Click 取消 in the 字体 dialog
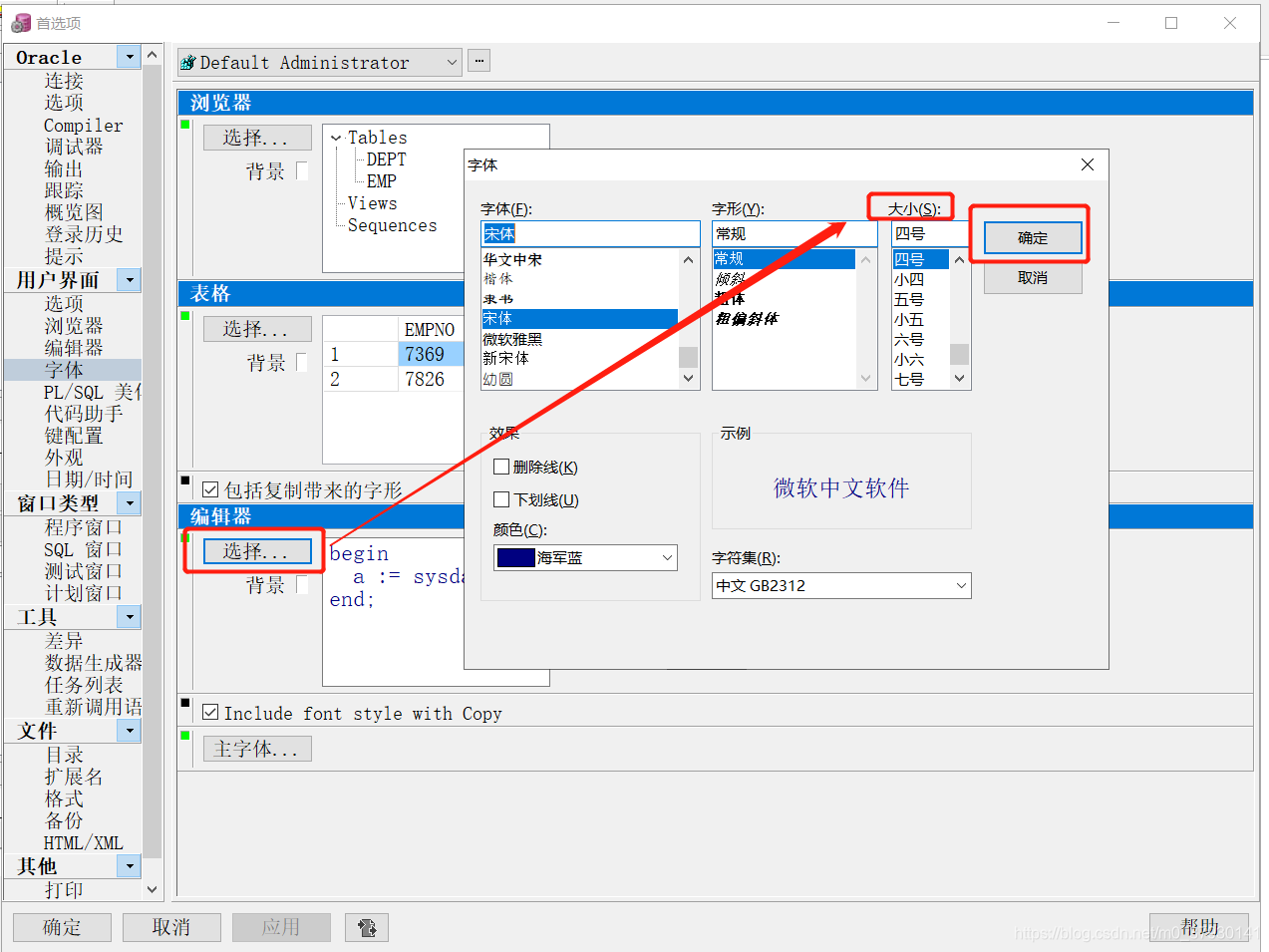 pyautogui.click(x=1033, y=277)
